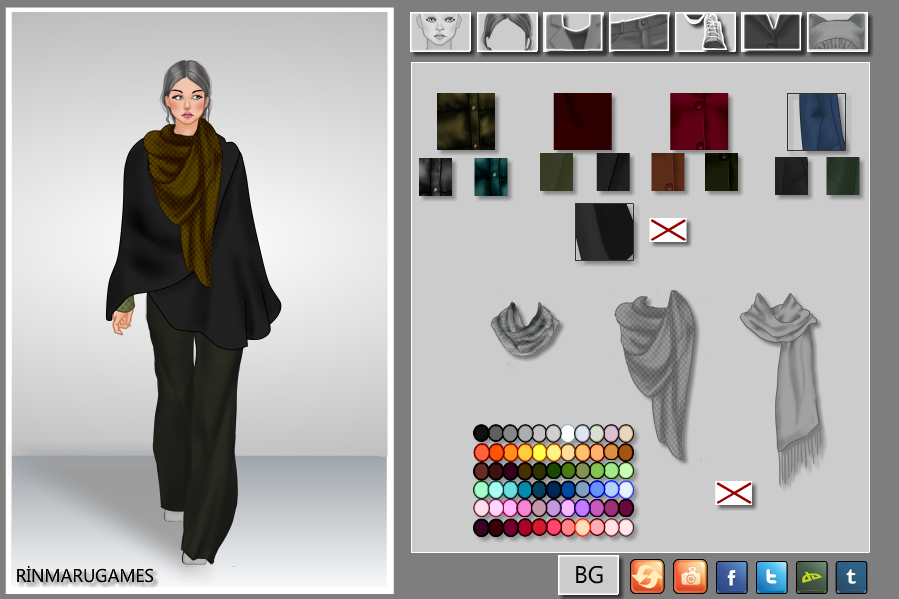Share on Twitter
Screen dimensions: 899x599
tap(772, 577)
